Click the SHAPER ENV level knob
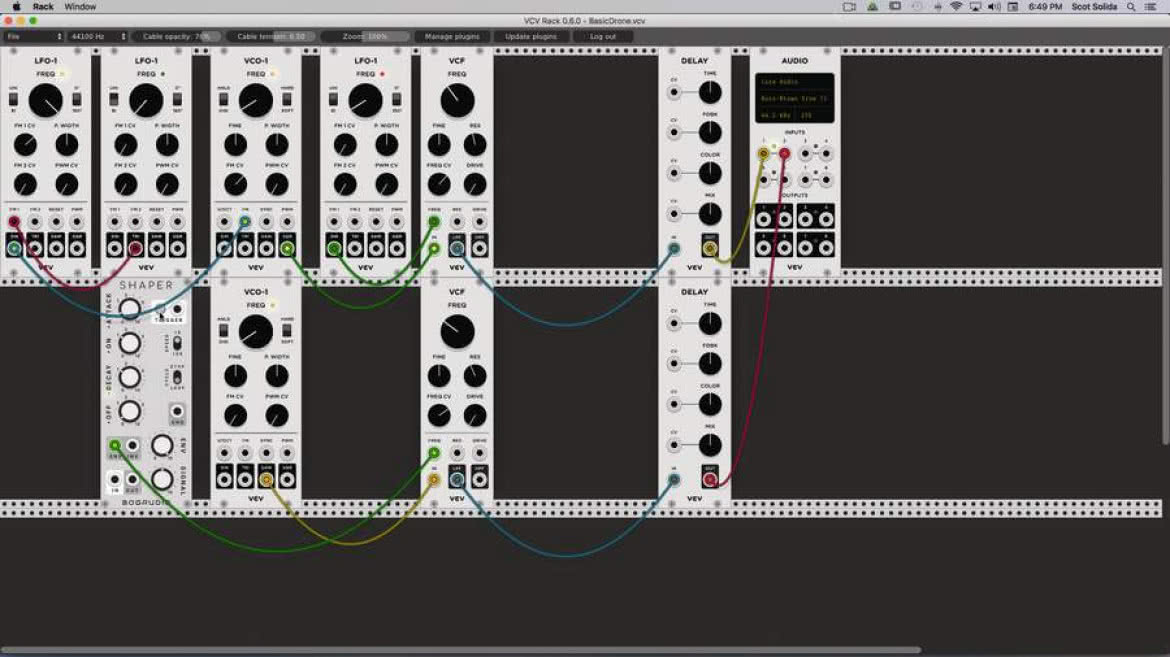The image size is (1170, 657). [x=162, y=446]
